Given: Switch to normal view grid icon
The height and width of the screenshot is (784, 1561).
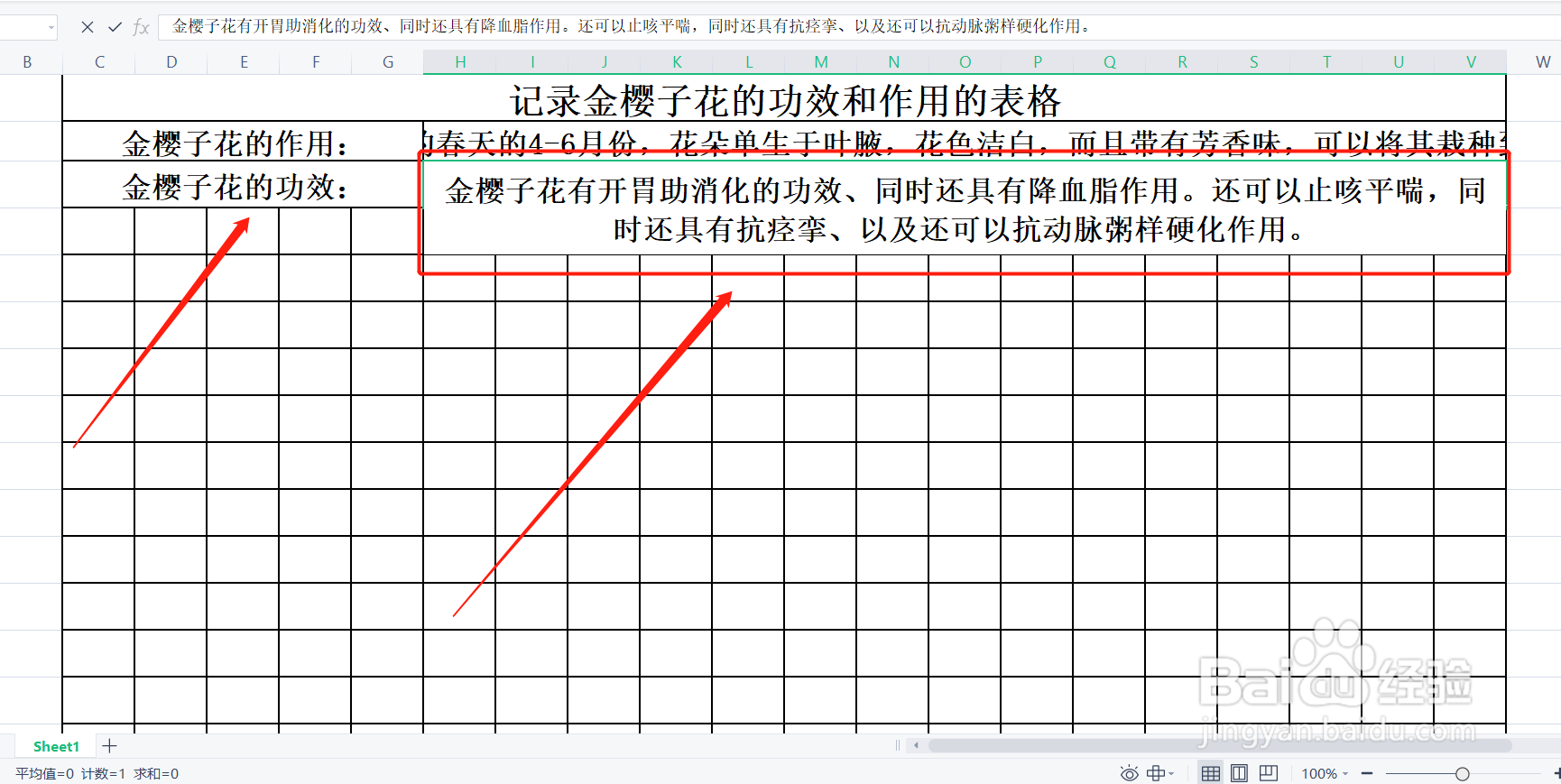Looking at the screenshot, I should 1211,773.
